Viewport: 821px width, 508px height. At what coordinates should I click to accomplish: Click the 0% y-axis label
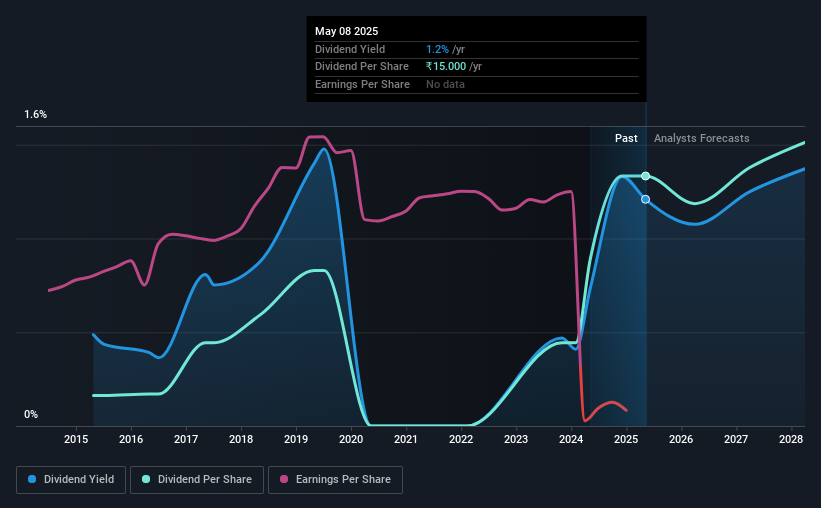[x=31, y=414]
